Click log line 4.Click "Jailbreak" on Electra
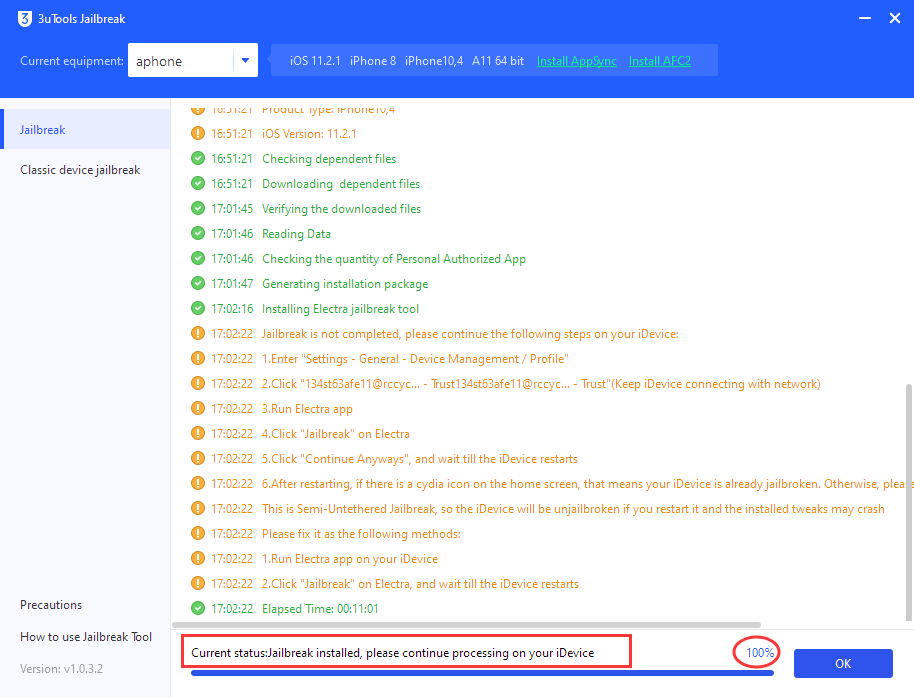914x697 pixels. (x=336, y=434)
